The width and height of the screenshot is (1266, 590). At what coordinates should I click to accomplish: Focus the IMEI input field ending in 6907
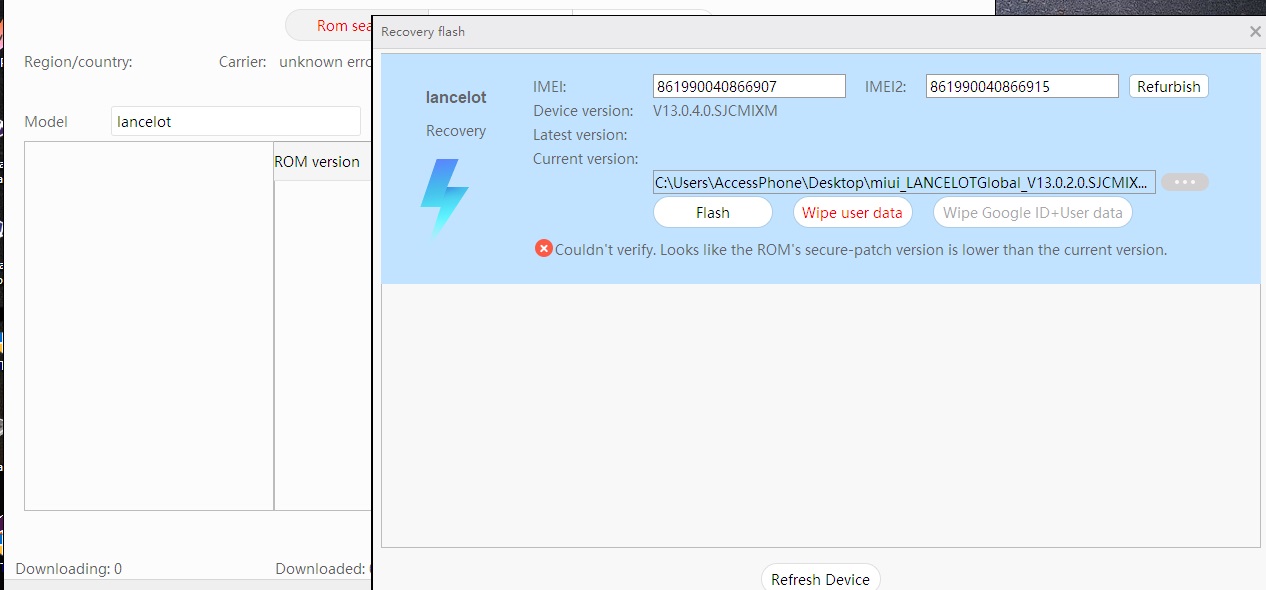(749, 87)
